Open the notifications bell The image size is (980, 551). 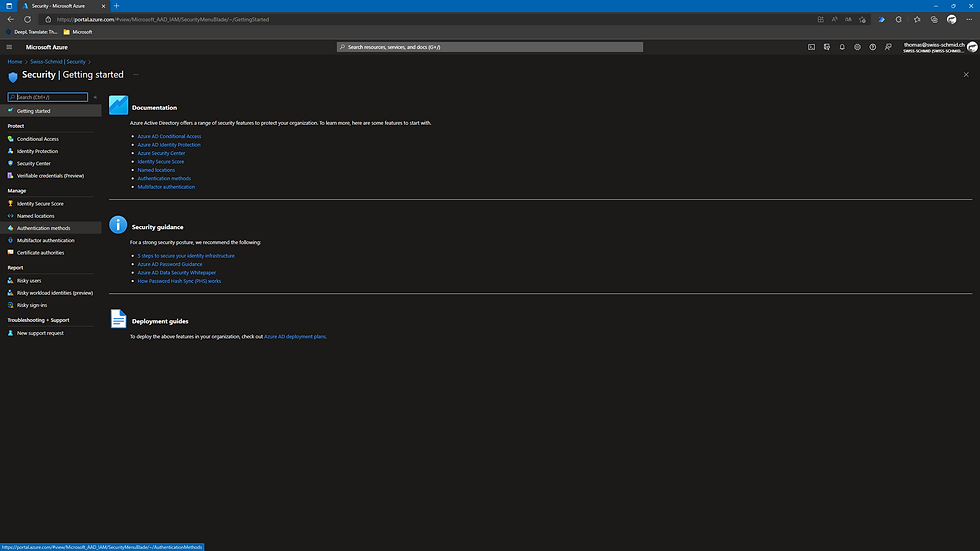(x=842, y=47)
